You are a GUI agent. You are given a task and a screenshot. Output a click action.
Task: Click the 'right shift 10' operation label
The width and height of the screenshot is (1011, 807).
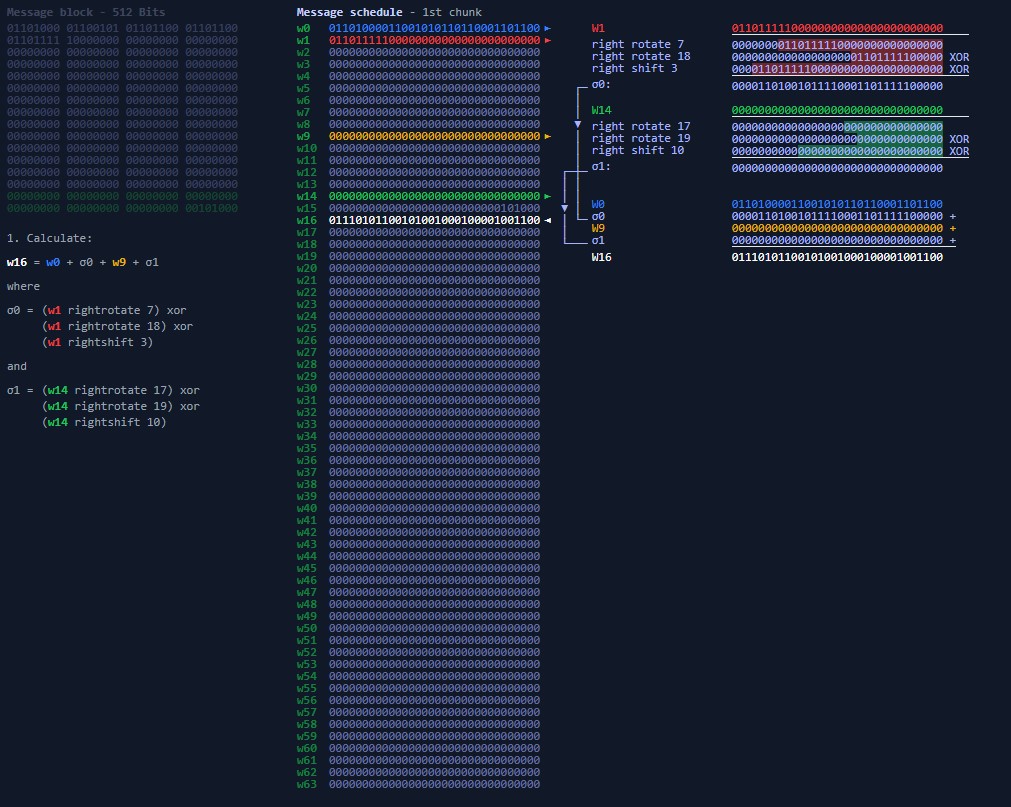click(638, 150)
